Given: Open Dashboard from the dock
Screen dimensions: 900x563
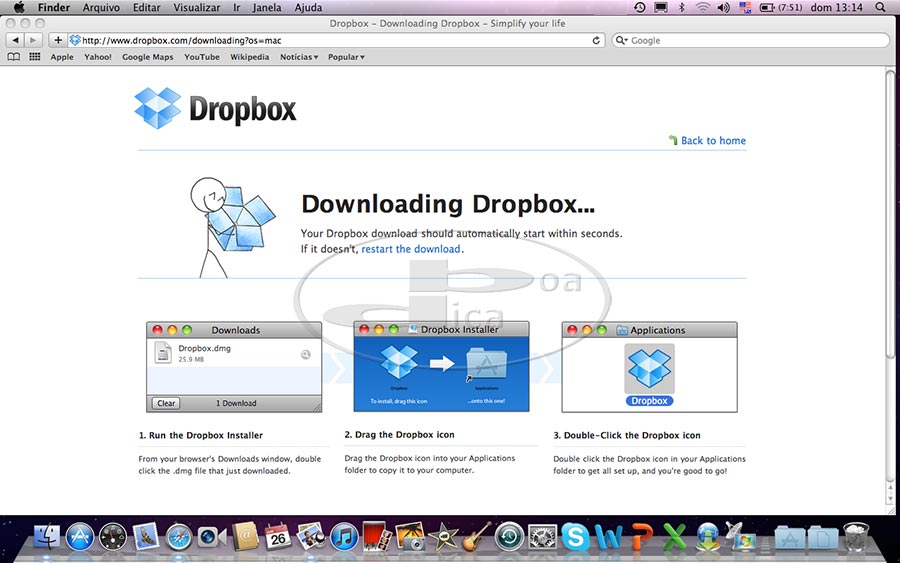Looking at the screenshot, I should point(113,537).
